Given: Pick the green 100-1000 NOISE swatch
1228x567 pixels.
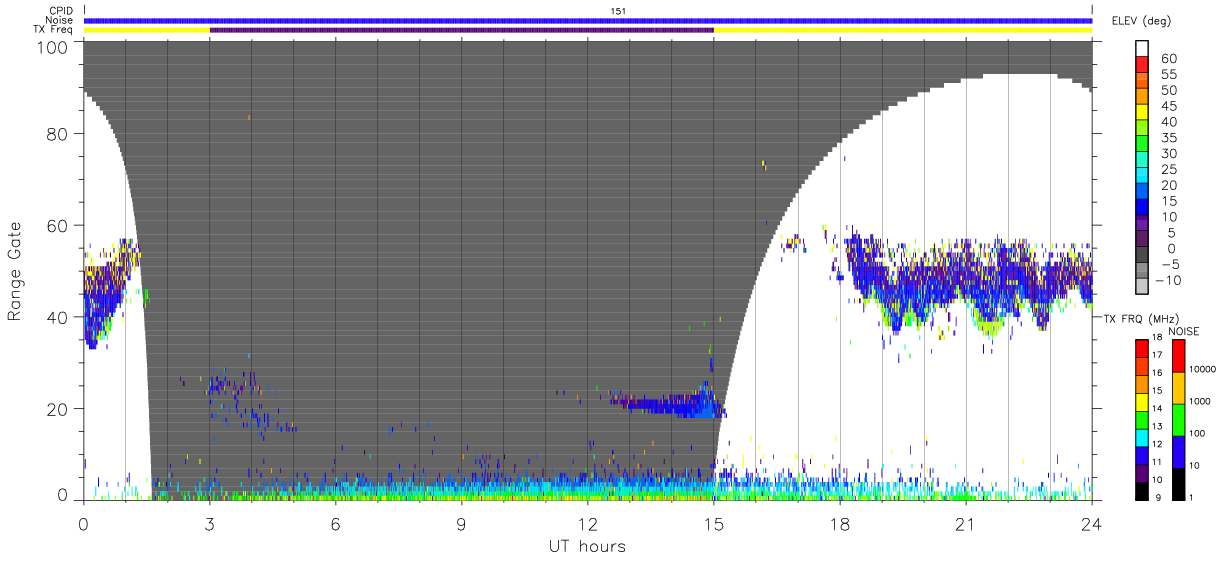Looking at the screenshot, I should point(1178,420).
